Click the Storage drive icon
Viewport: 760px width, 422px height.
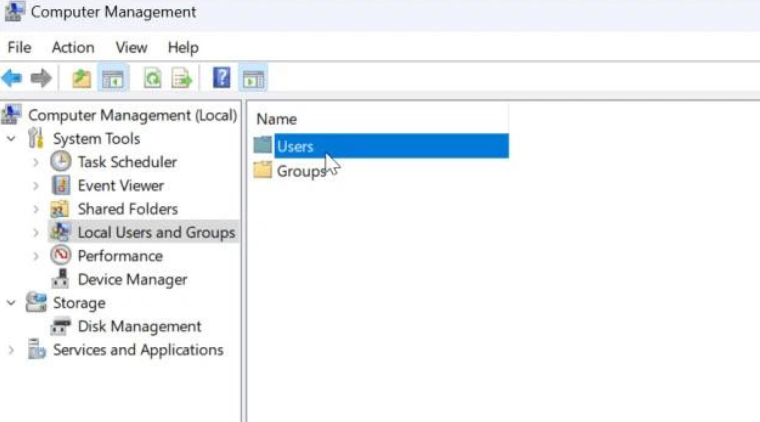pos(36,302)
